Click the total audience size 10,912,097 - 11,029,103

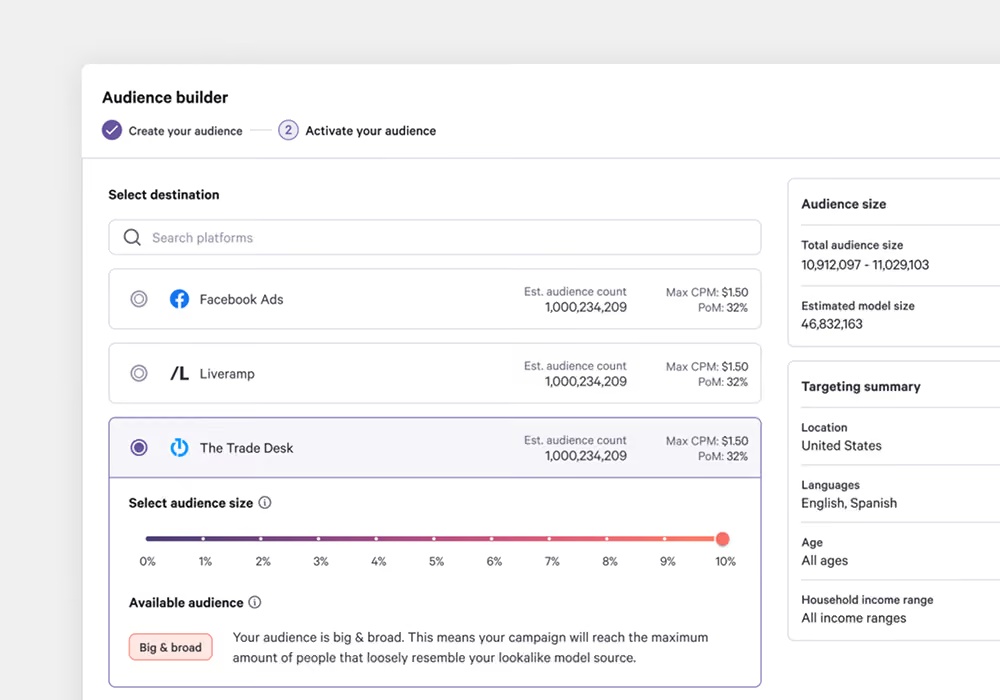pyautogui.click(x=865, y=265)
